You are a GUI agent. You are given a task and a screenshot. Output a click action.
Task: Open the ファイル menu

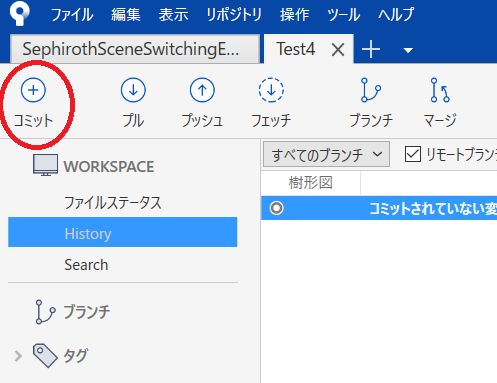click(72, 15)
